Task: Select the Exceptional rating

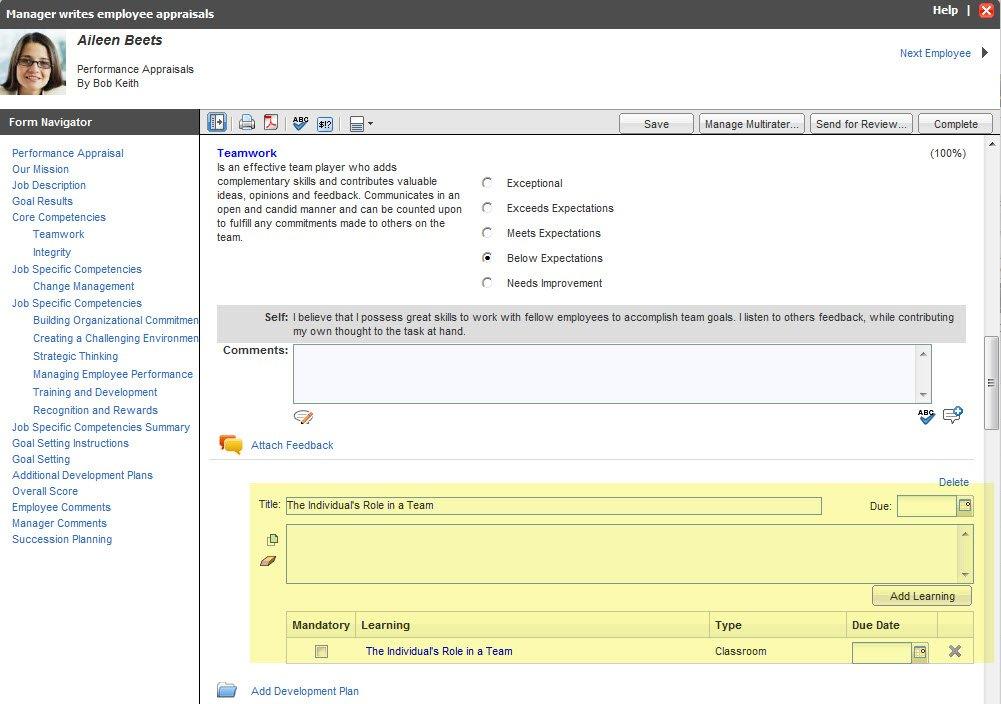Action: coord(487,183)
